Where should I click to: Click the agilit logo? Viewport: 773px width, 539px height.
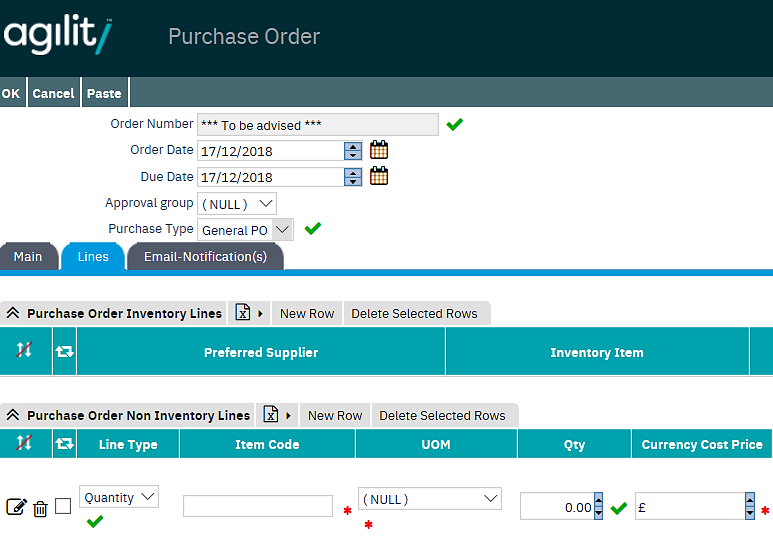click(x=58, y=37)
